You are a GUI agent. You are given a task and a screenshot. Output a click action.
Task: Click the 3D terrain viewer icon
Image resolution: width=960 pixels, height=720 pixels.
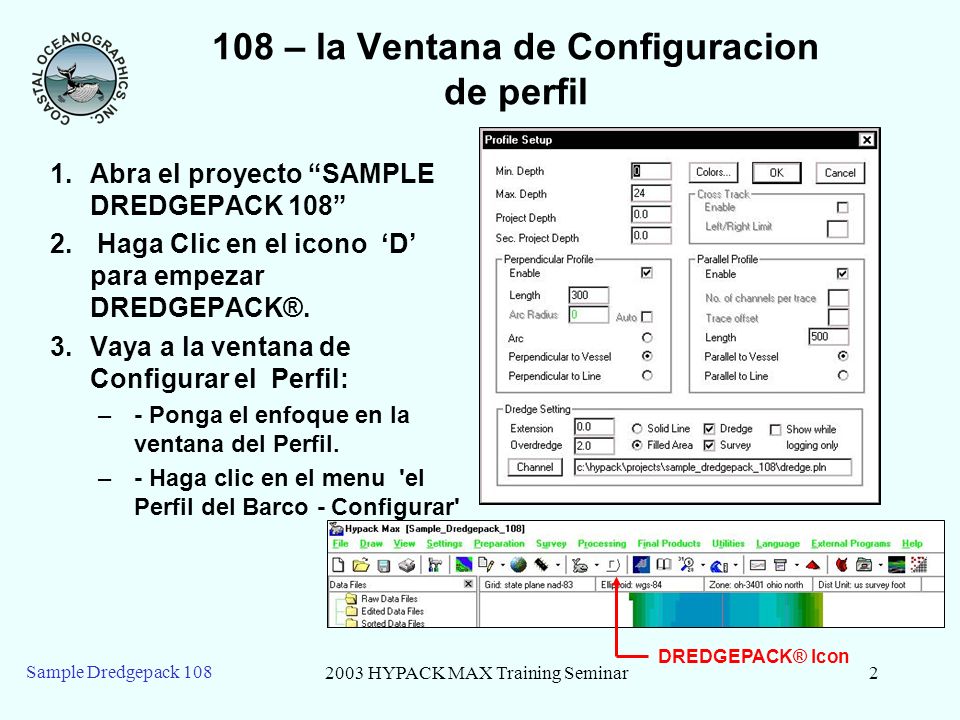click(x=896, y=564)
